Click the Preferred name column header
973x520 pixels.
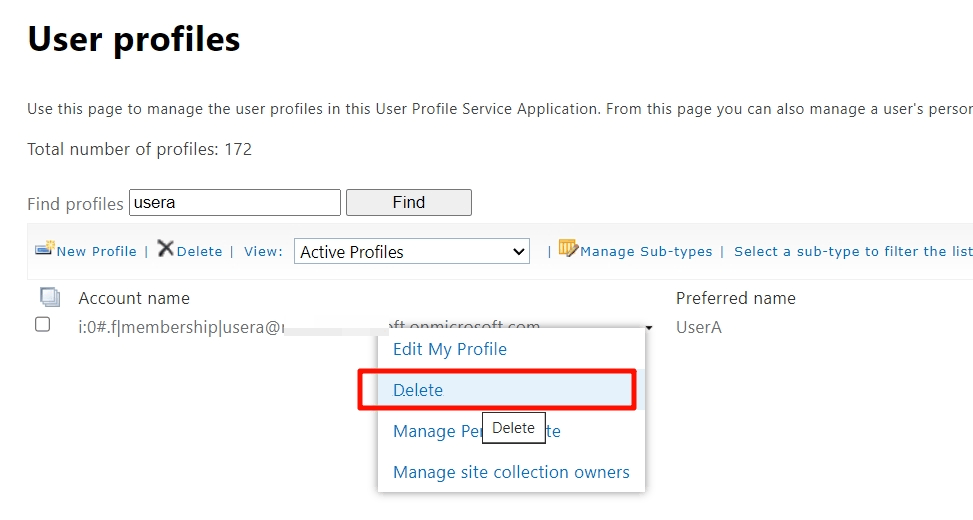coord(735,298)
